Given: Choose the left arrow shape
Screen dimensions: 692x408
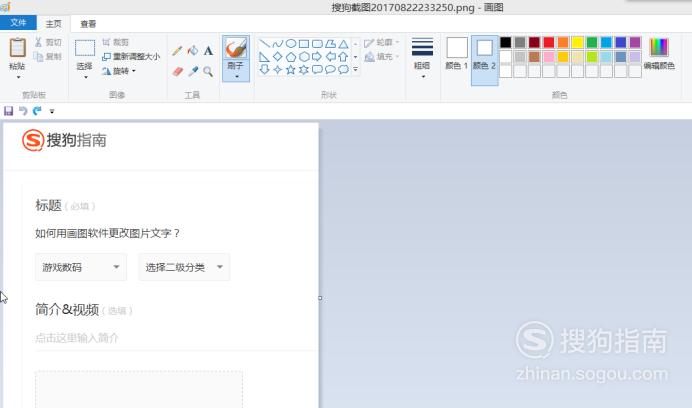Looking at the screenshot, I should [x=330, y=57].
